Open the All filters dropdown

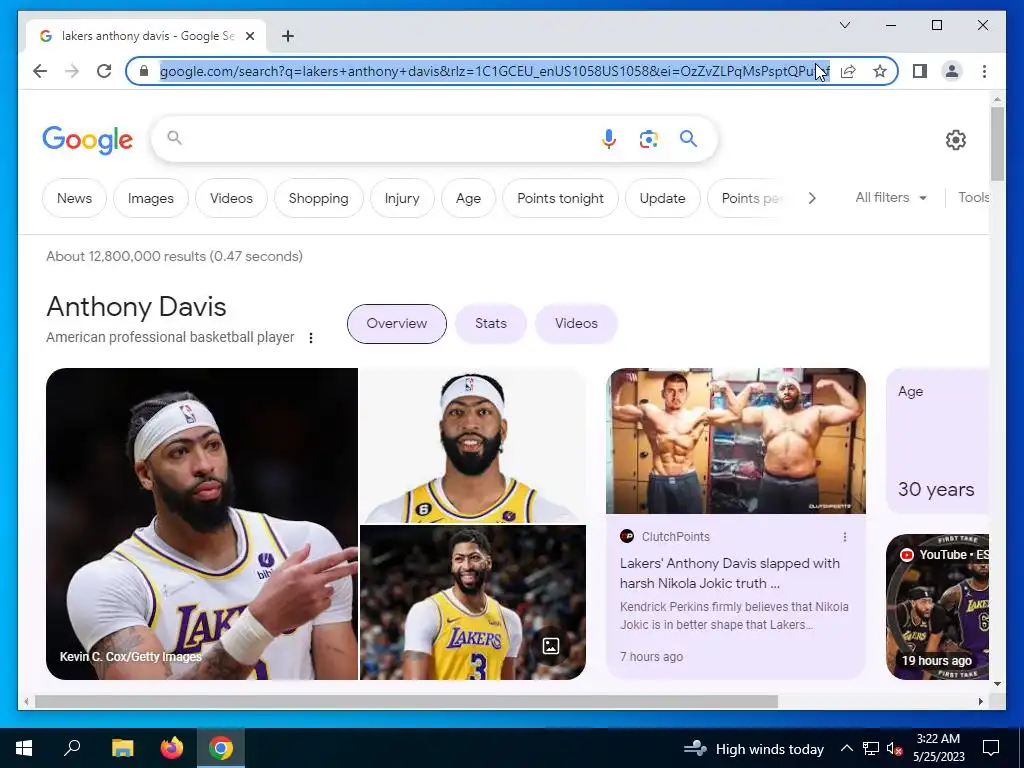[x=891, y=197]
